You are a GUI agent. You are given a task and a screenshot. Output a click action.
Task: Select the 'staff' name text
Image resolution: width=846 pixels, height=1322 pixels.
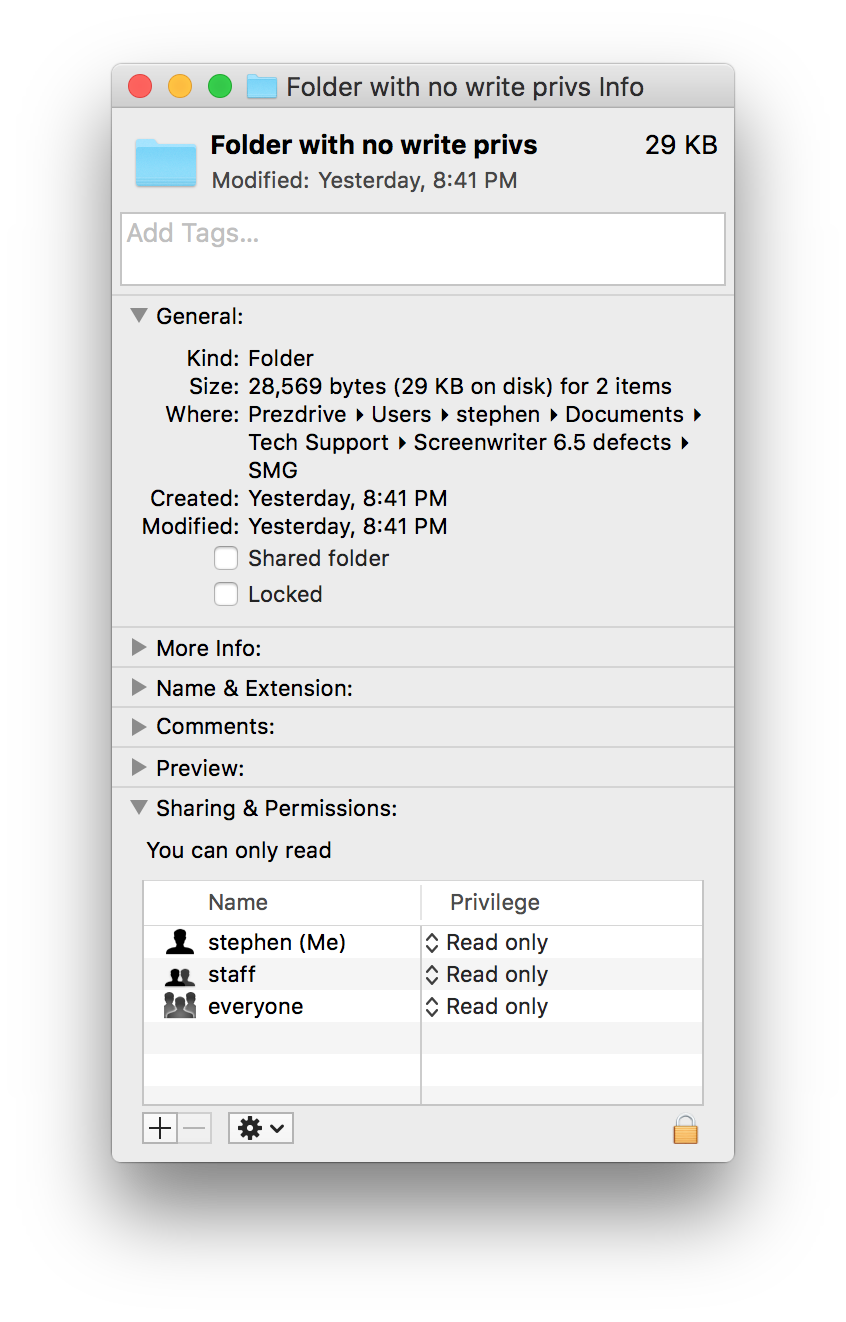[232, 974]
